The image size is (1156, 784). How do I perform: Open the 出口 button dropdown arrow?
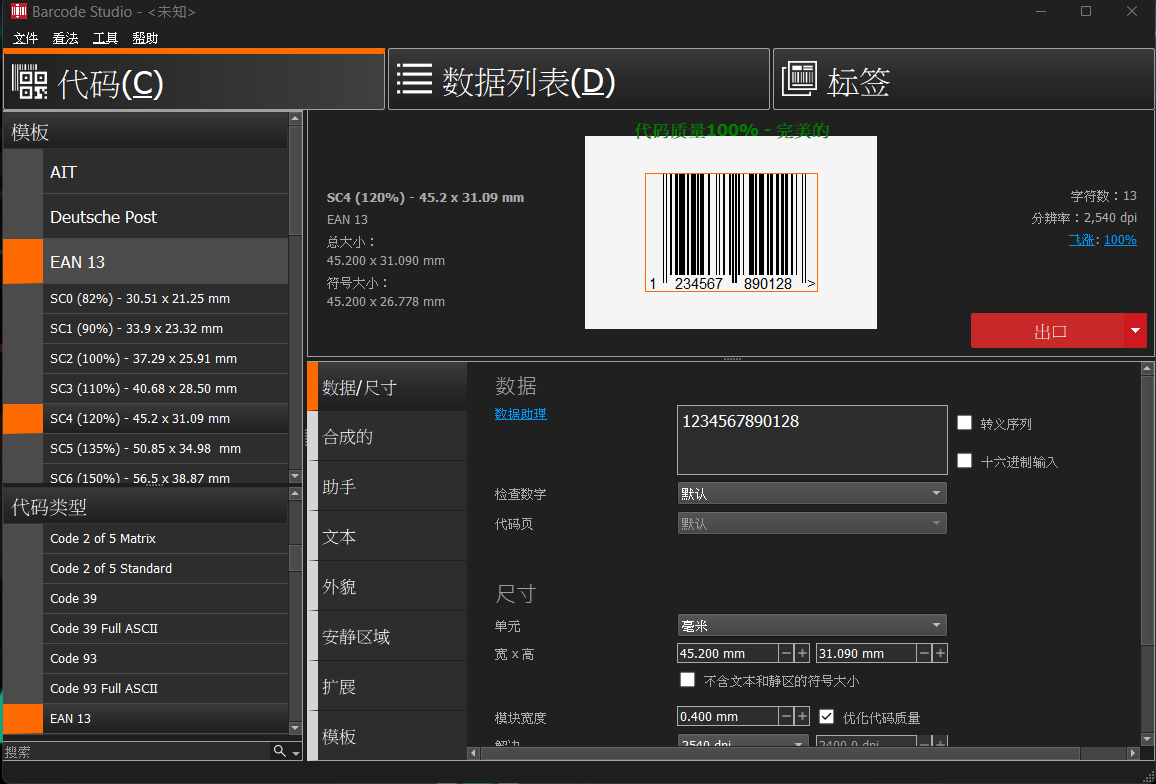point(1135,330)
